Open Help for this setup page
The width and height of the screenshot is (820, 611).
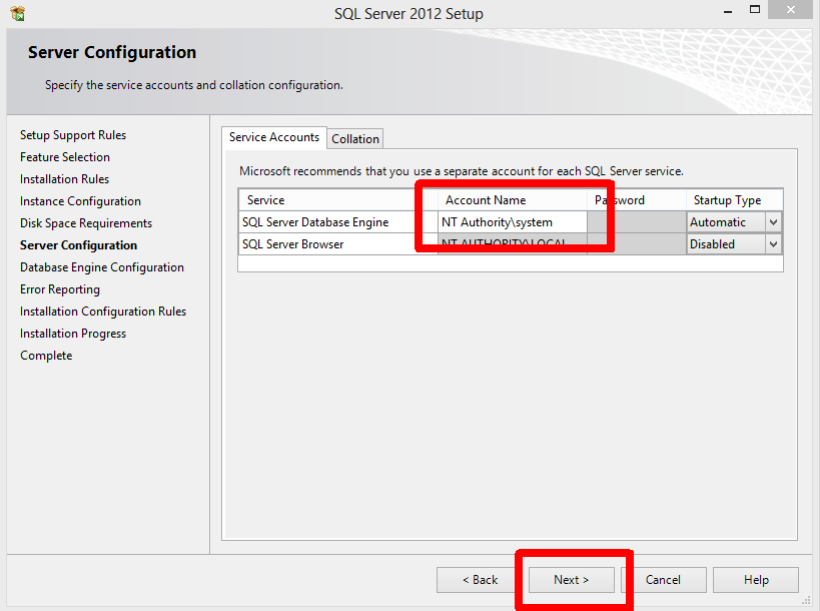pyautogui.click(x=756, y=580)
